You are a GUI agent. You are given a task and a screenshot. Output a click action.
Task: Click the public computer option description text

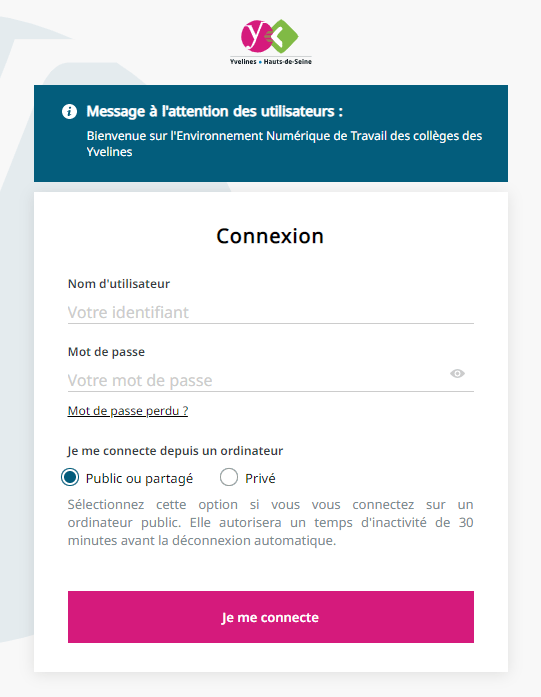270,522
